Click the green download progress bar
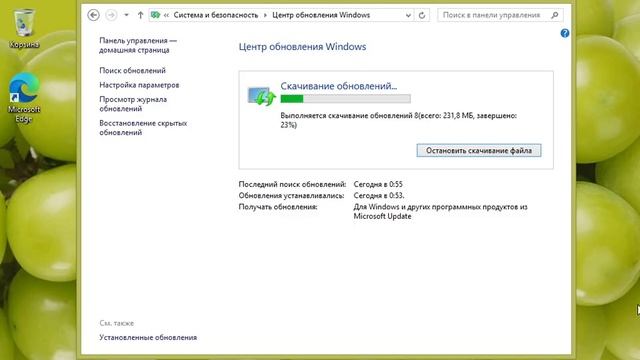This screenshot has width=640, height=360. 345,98
